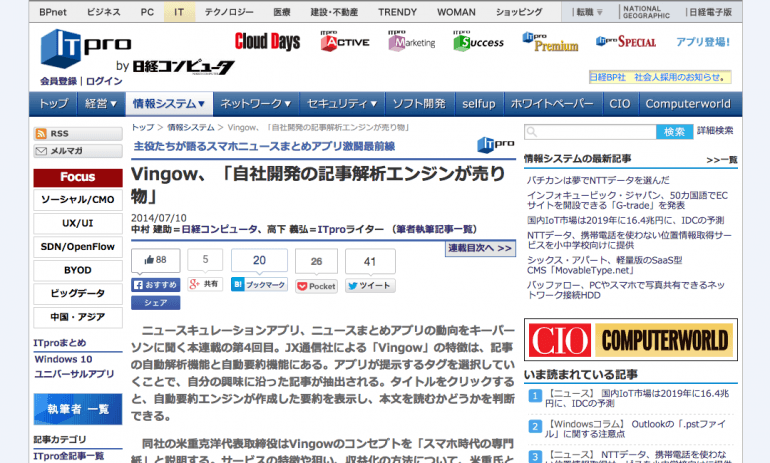Image resolution: width=770 pixels, height=463 pixels.
Task: Click the small ITpro logo beside series title
Action: [x=496, y=145]
